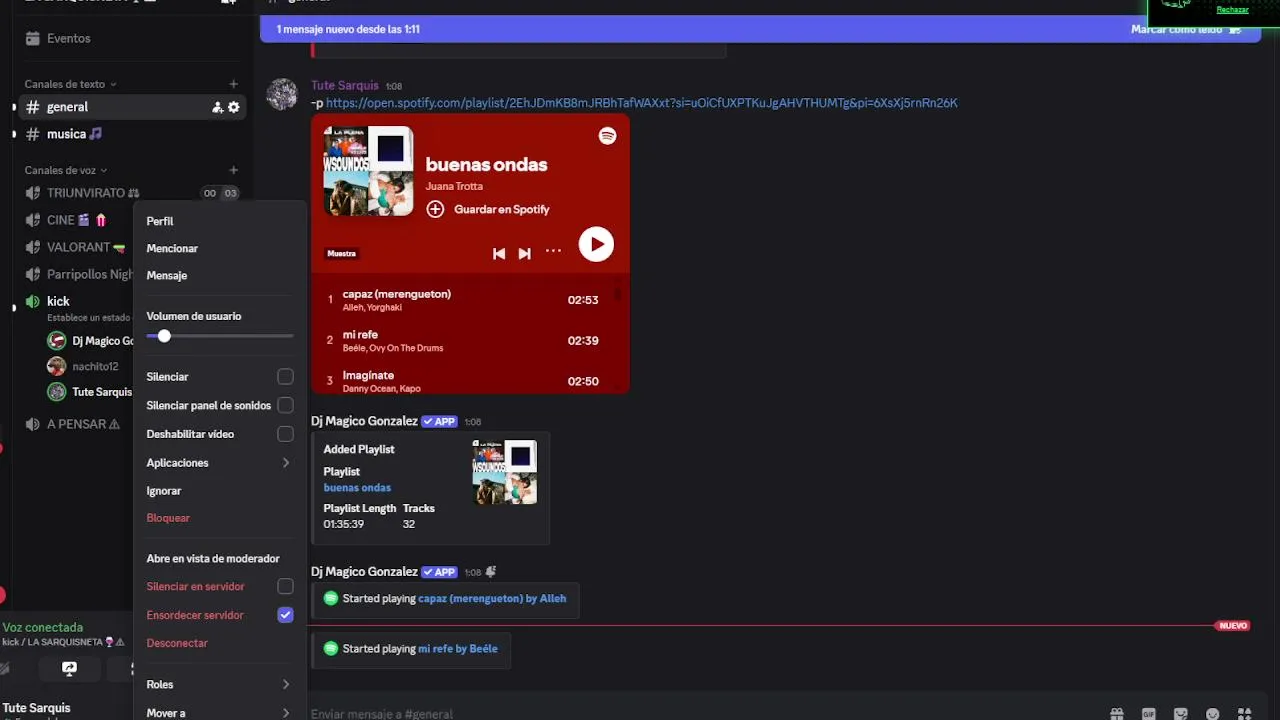The width and height of the screenshot is (1280, 720).
Task: Click the Tute Sarquis message username
Action: pyautogui.click(x=345, y=86)
